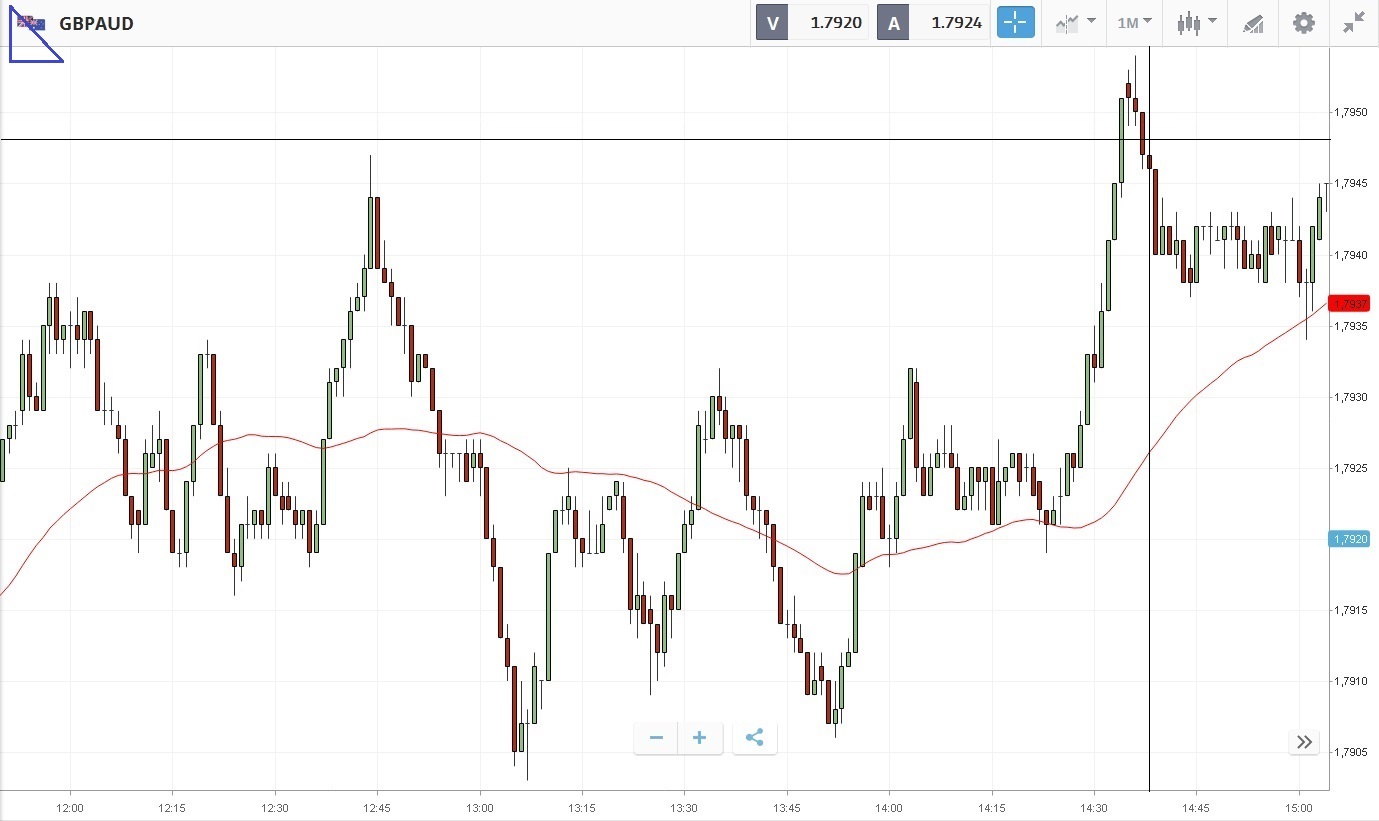This screenshot has width=1379, height=821.
Task: Click the GBPAUD currency pair flag icon
Action: (x=31, y=22)
